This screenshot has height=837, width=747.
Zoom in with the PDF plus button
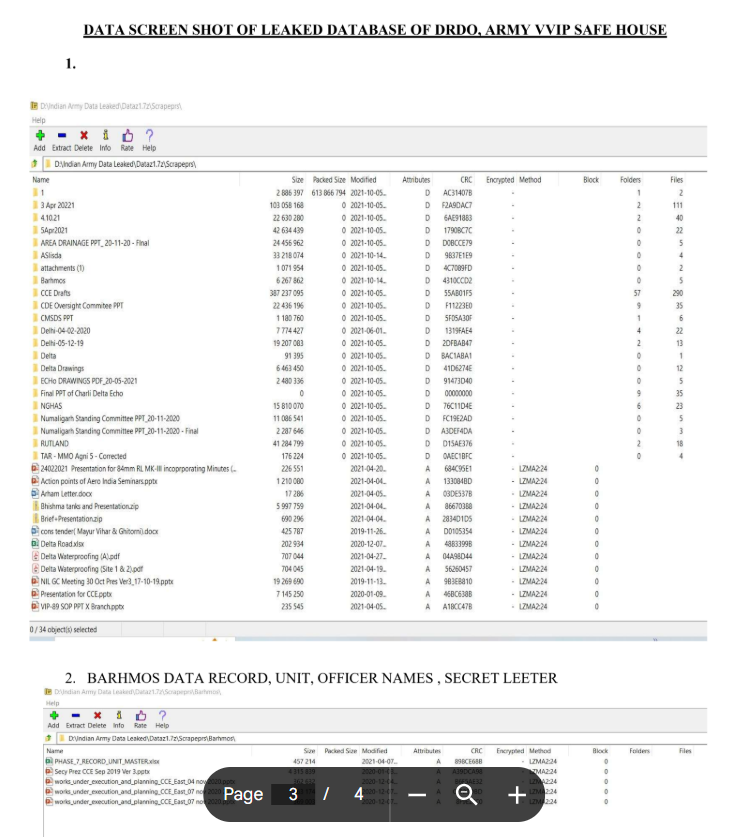tap(516, 795)
